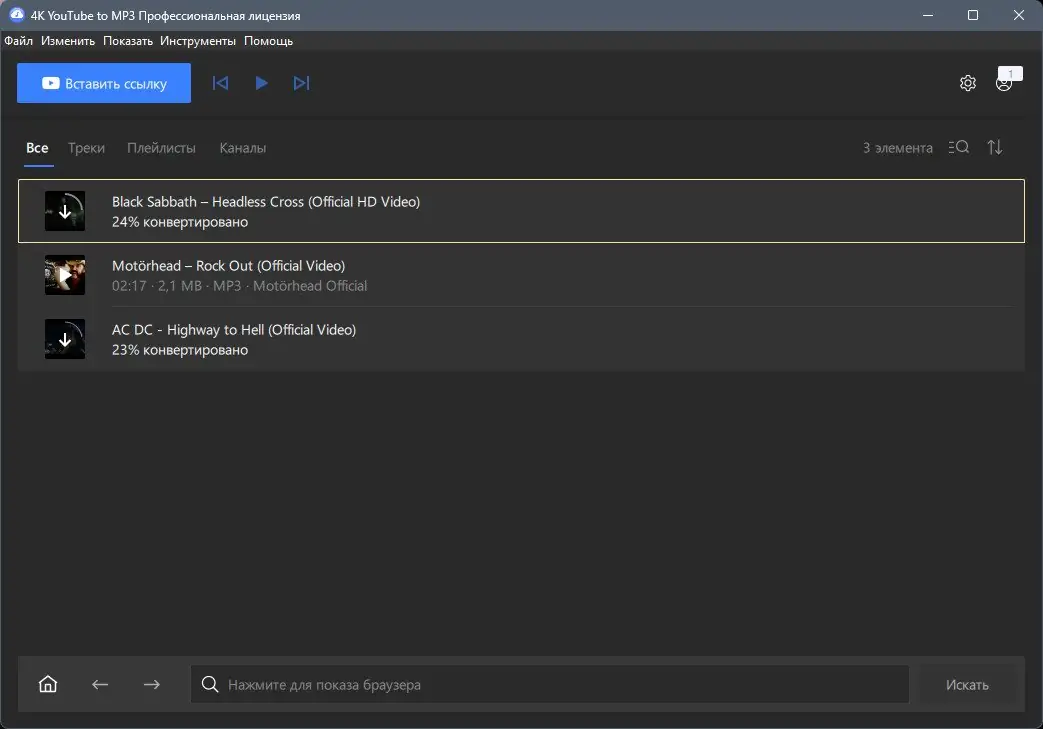Open account profile icon with notification badge
1043x729 pixels.
1007,80
